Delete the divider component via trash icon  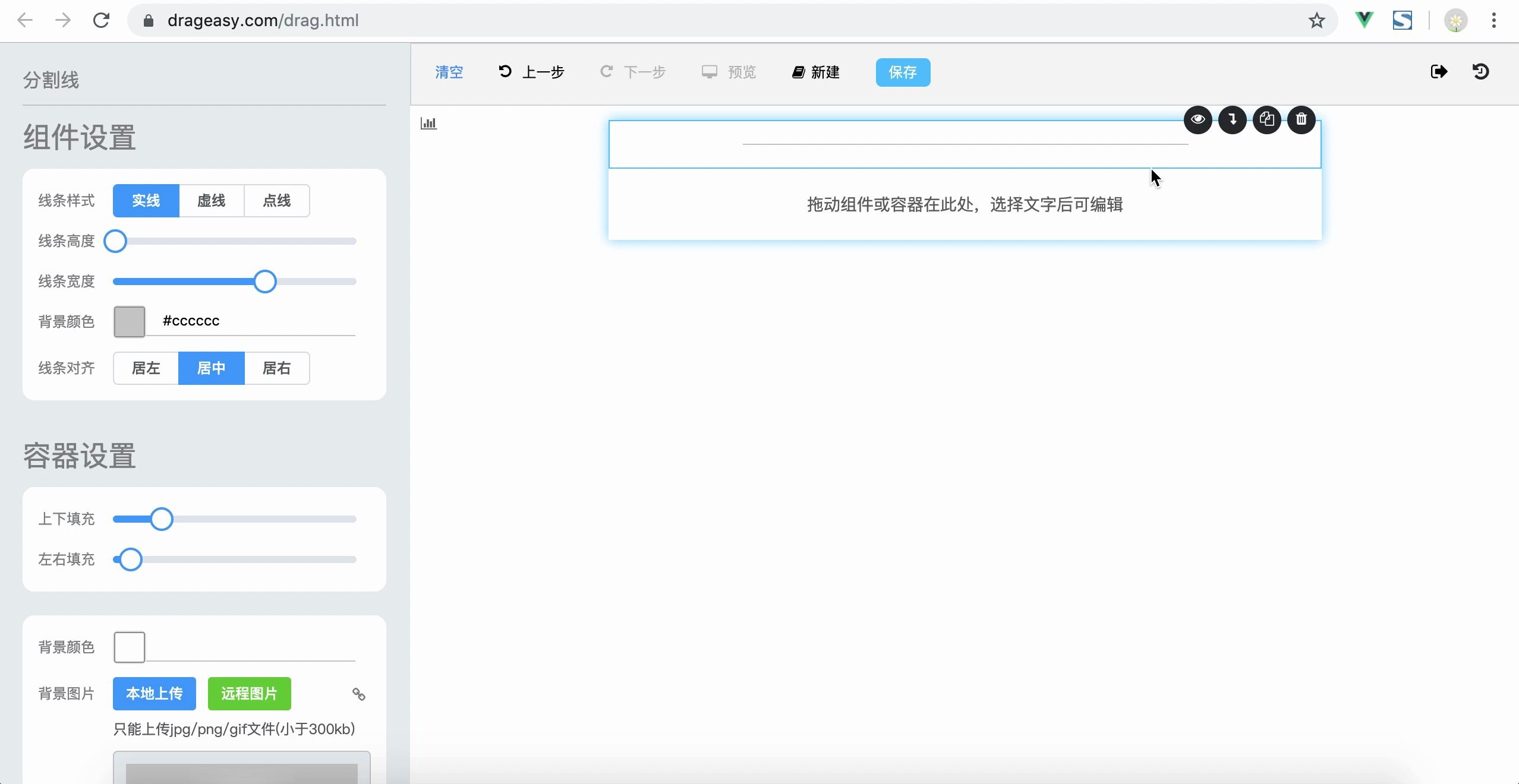pyautogui.click(x=1301, y=119)
